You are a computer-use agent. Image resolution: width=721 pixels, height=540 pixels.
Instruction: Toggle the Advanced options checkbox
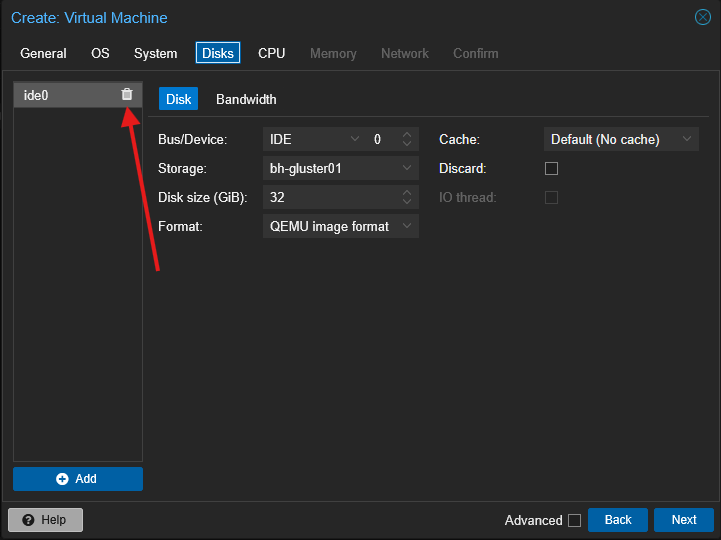tap(574, 520)
